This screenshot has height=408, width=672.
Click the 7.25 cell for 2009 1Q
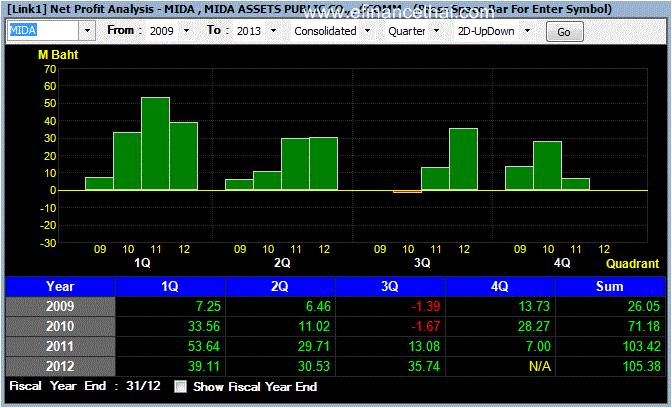170,306
